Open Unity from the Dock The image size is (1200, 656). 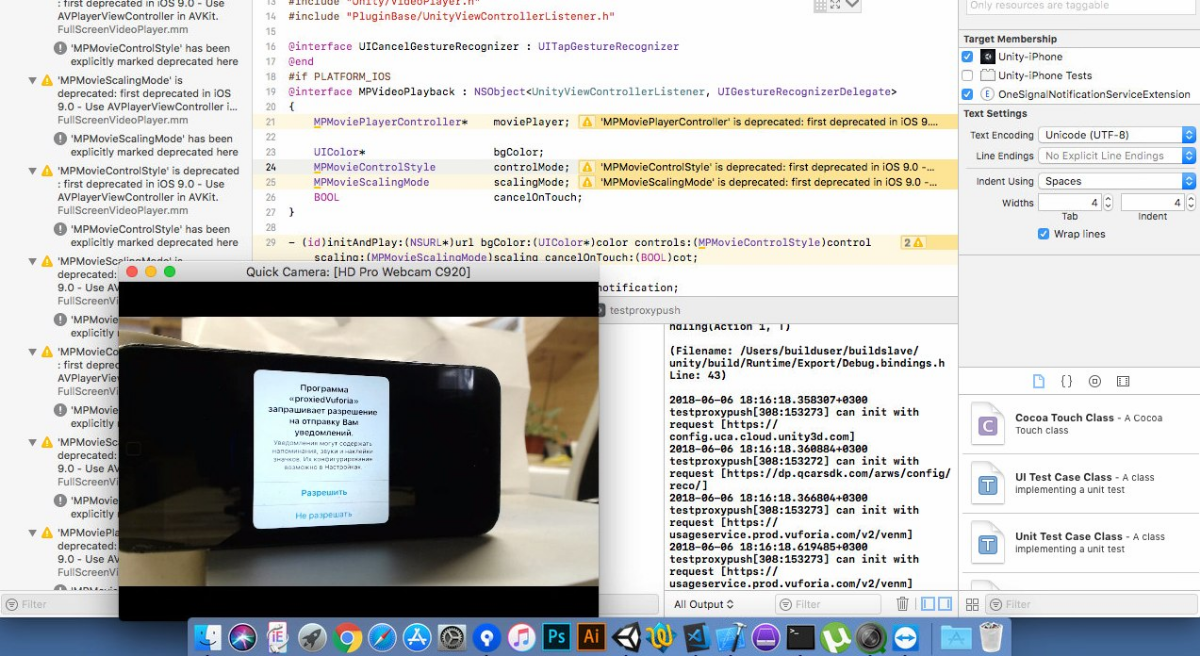pos(627,636)
